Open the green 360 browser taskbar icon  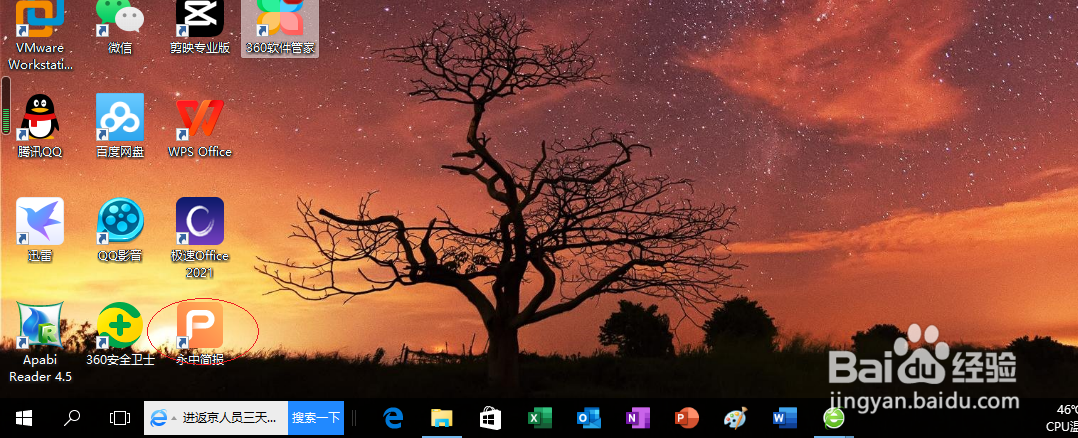click(x=833, y=417)
